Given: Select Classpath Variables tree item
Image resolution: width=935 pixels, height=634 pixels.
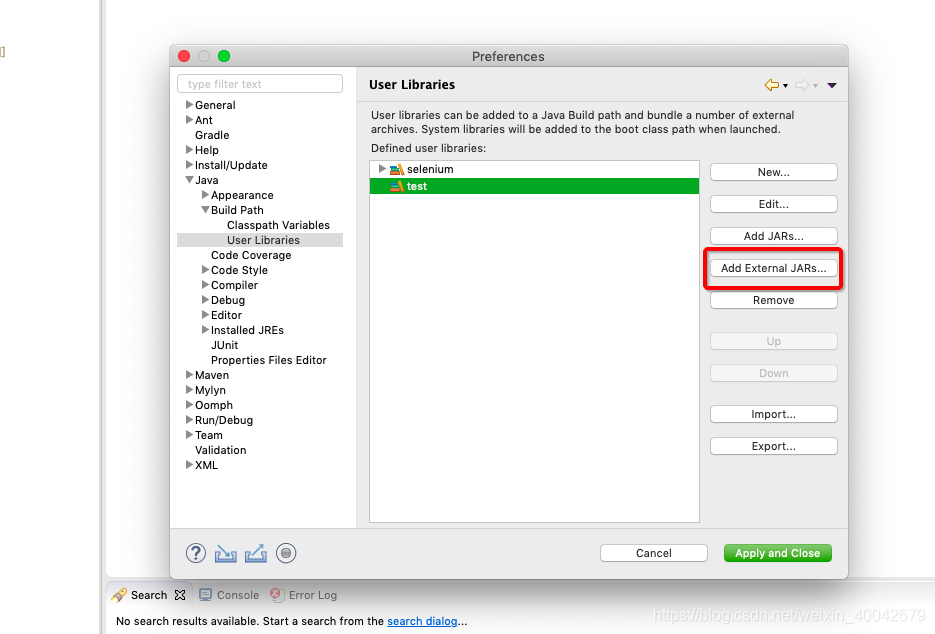Looking at the screenshot, I should (x=278, y=225).
